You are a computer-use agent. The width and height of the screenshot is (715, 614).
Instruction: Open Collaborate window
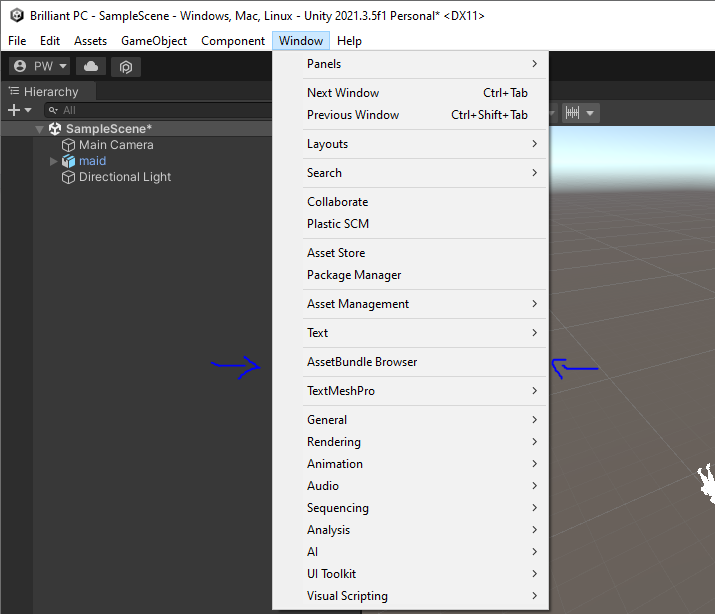point(410,202)
